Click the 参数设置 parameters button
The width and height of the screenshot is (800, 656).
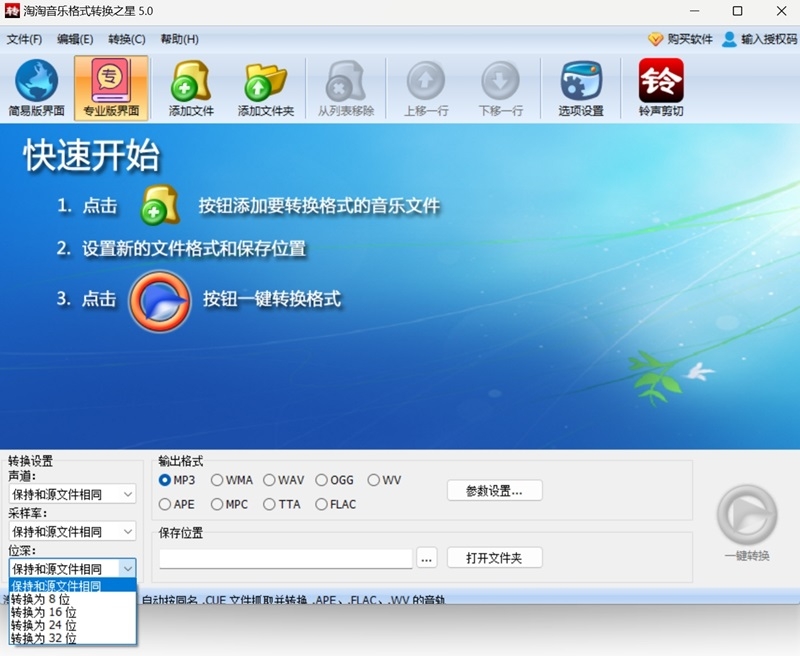494,490
